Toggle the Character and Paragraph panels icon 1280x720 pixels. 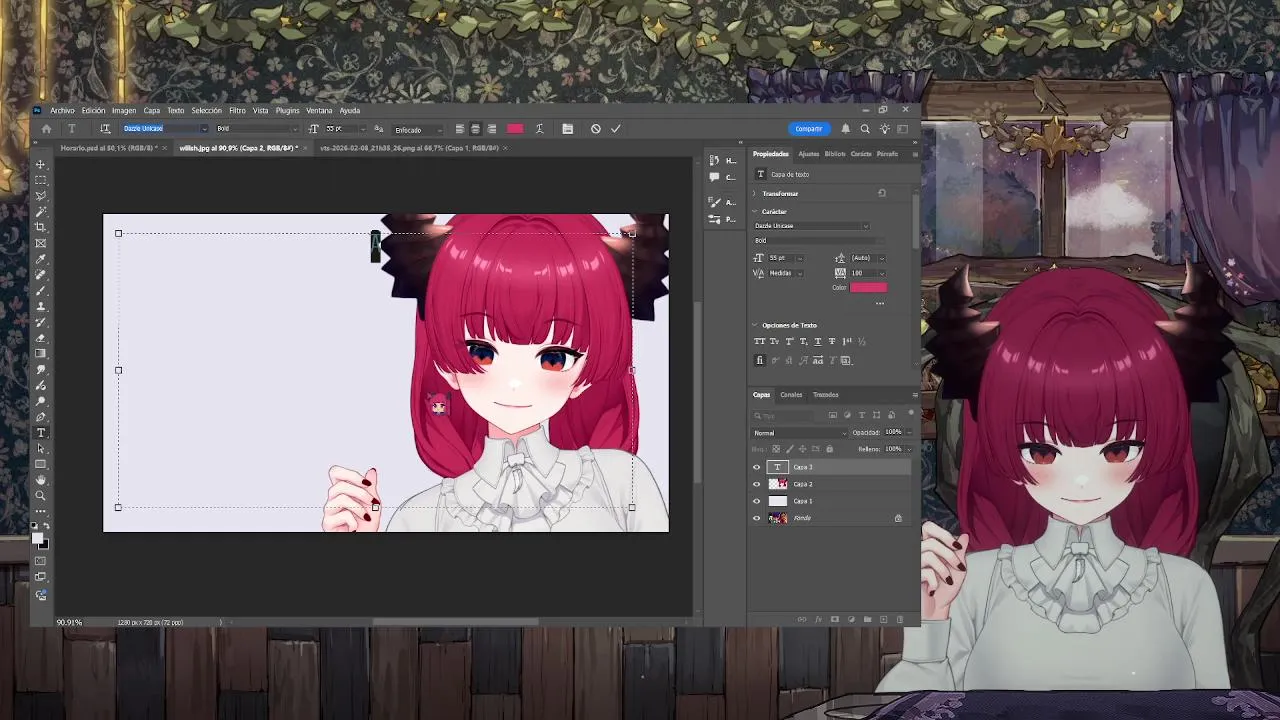(x=567, y=128)
